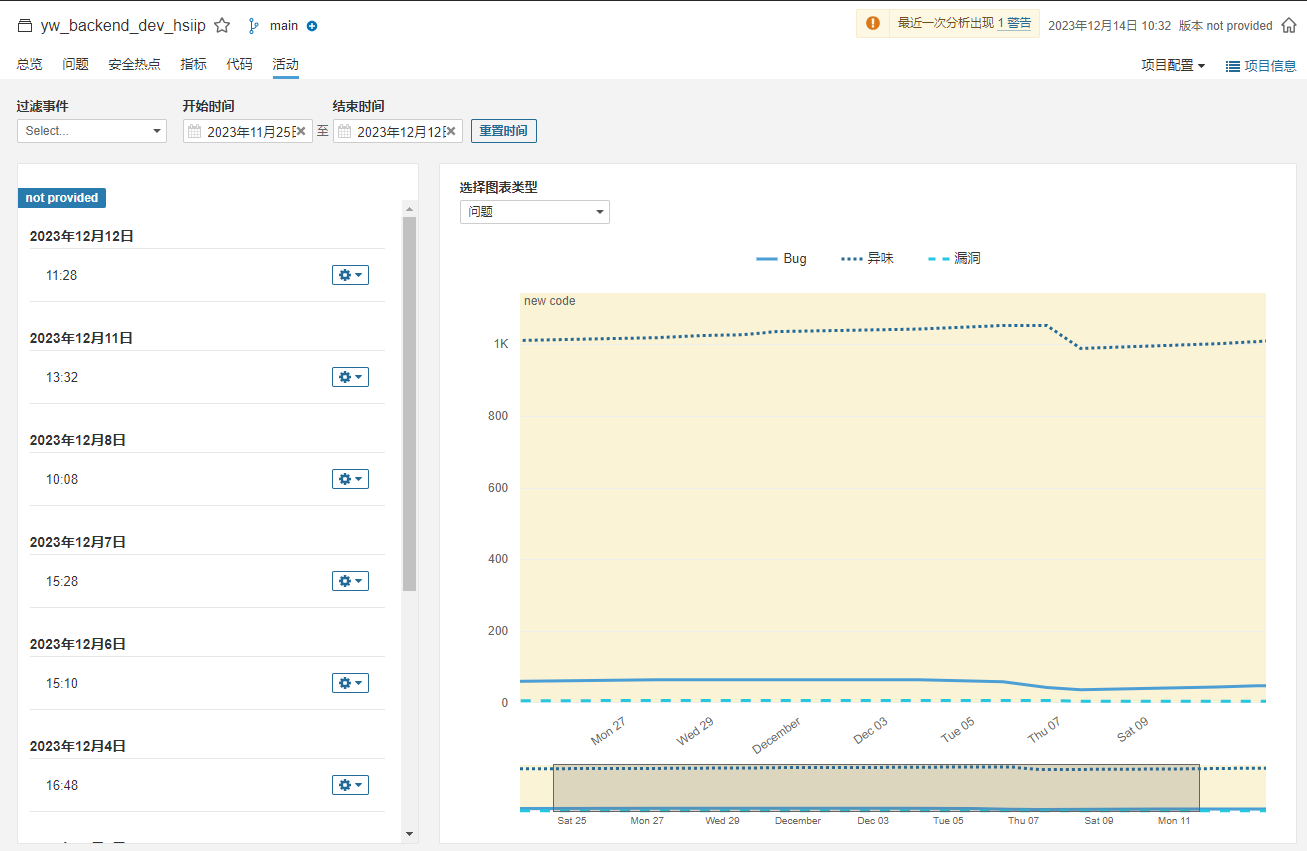The image size is (1307, 851).
Task: Click the main branch name
Action: 284,26
